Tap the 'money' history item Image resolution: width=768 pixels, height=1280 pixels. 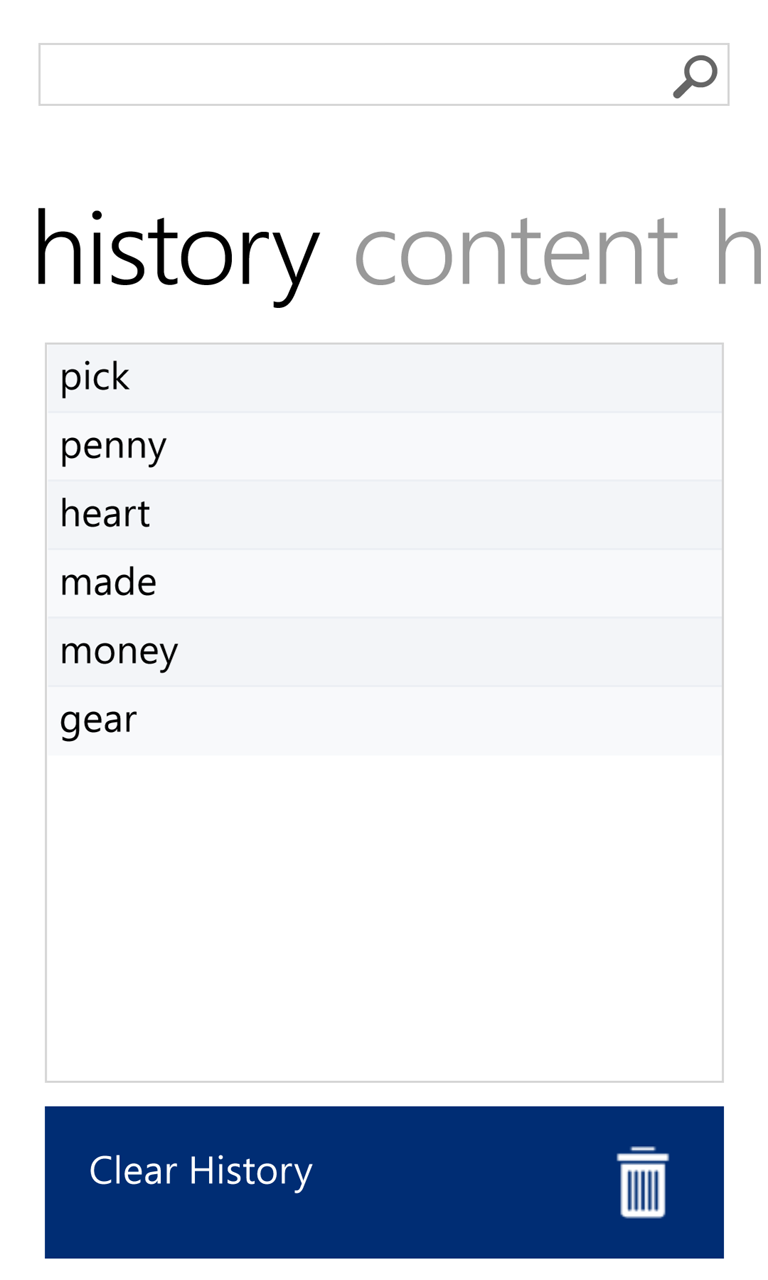(x=384, y=650)
